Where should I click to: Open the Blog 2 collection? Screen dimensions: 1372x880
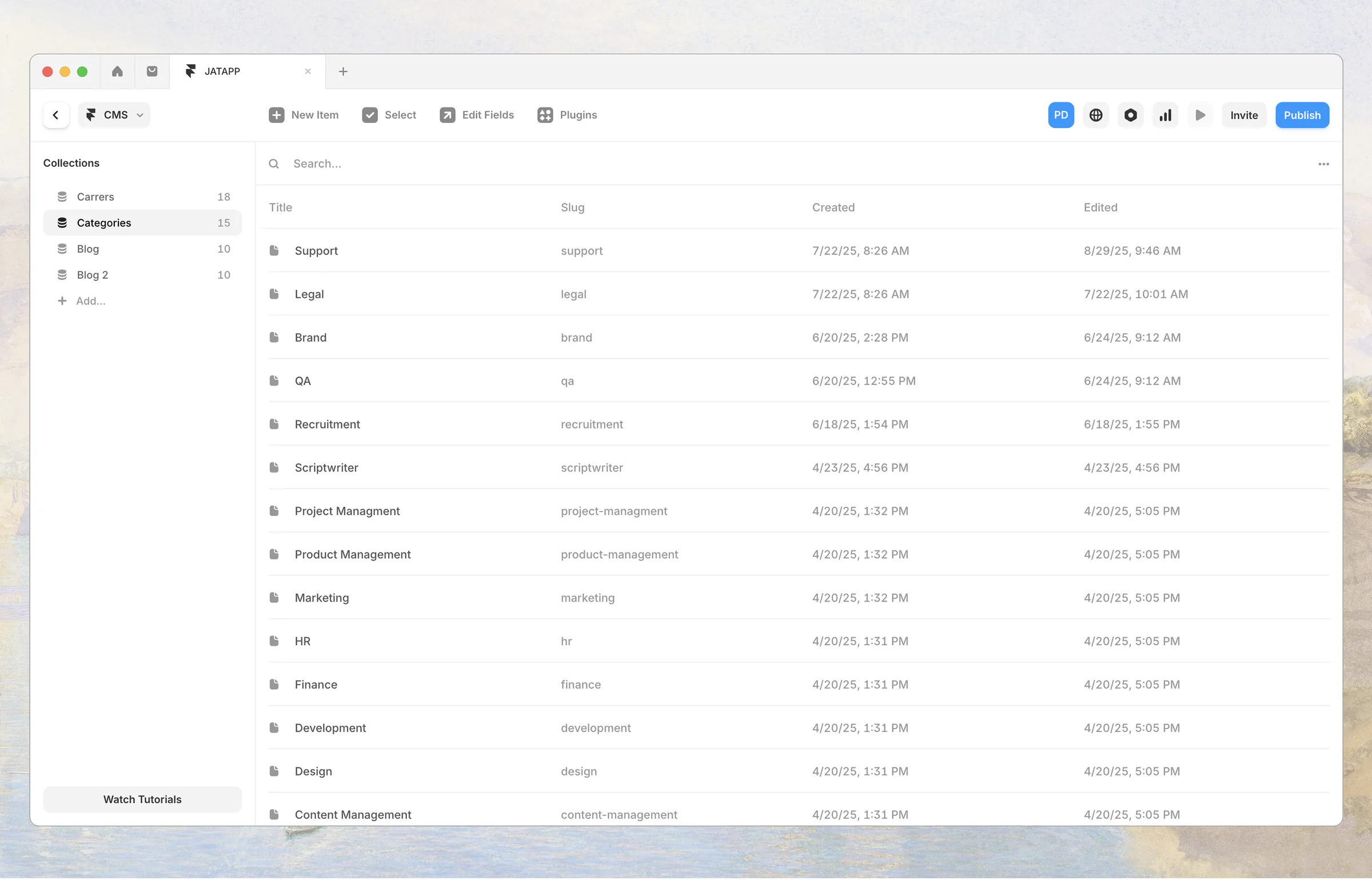point(142,275)
